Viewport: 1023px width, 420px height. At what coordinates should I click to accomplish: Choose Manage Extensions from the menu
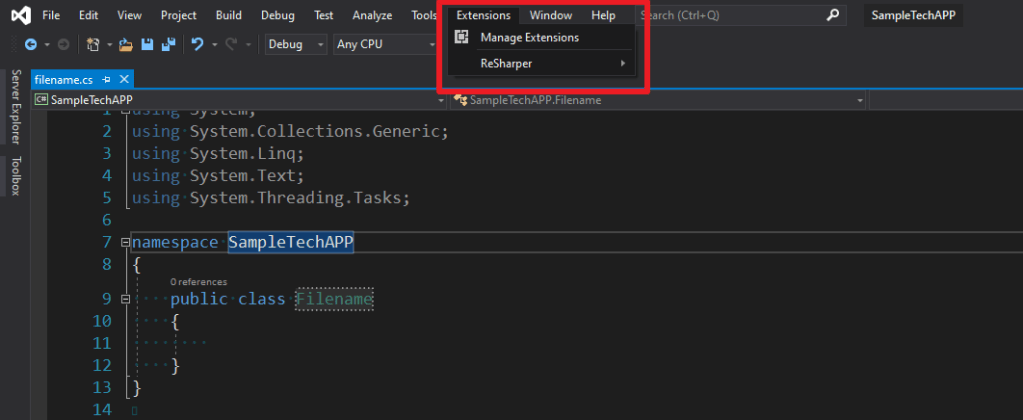point(529,37)
